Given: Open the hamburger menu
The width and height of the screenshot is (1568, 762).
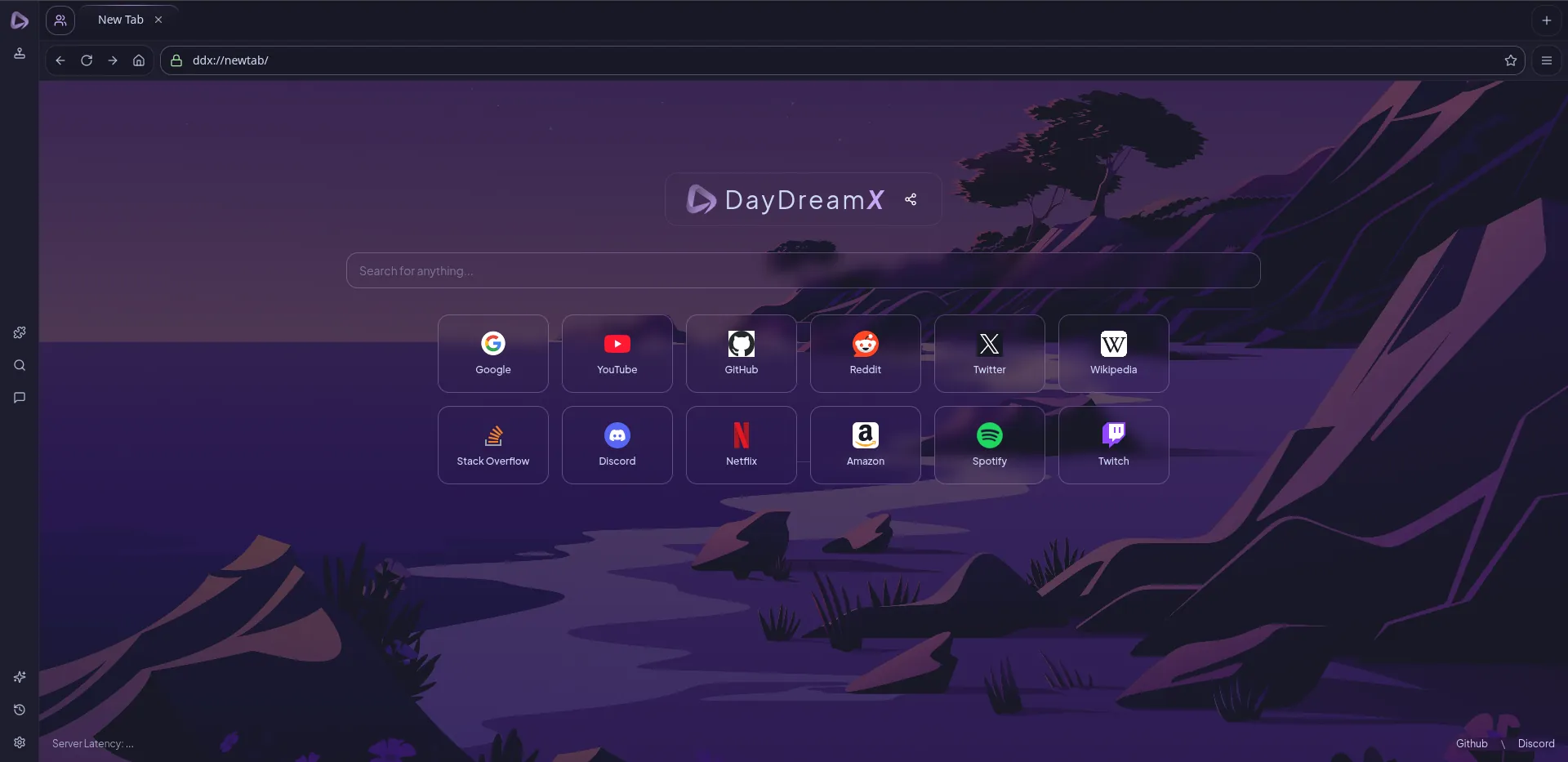Looking at the screenshot, I should click(1546, 60).
